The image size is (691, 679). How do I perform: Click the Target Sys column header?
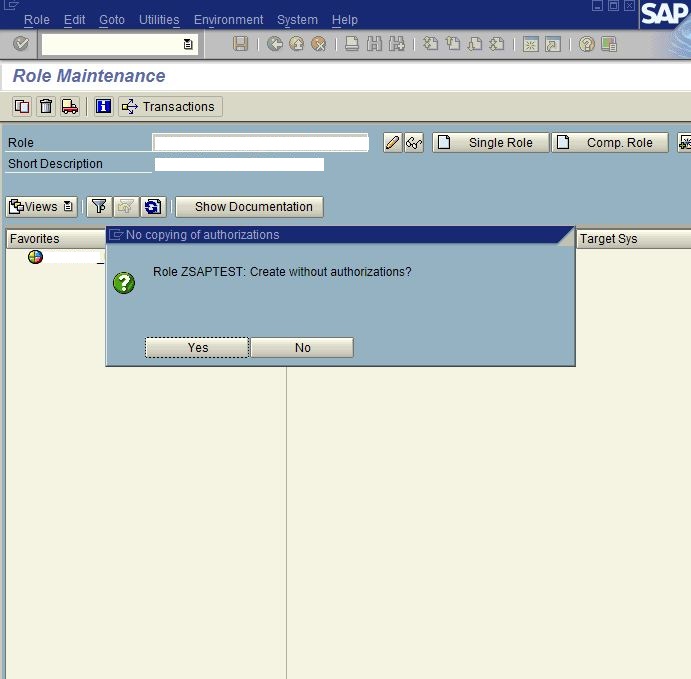pos(633,238)
